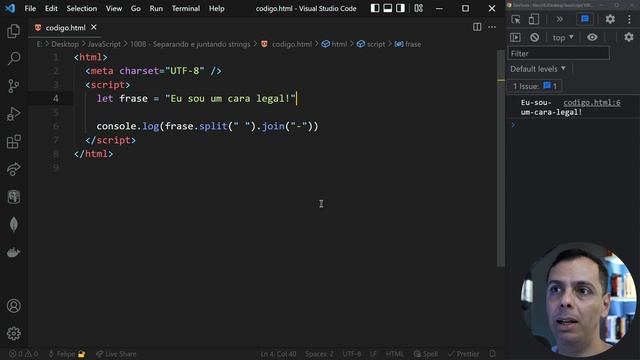Clear the console
640x360 pixels.
pyautogui.click(x=534, y=38)
